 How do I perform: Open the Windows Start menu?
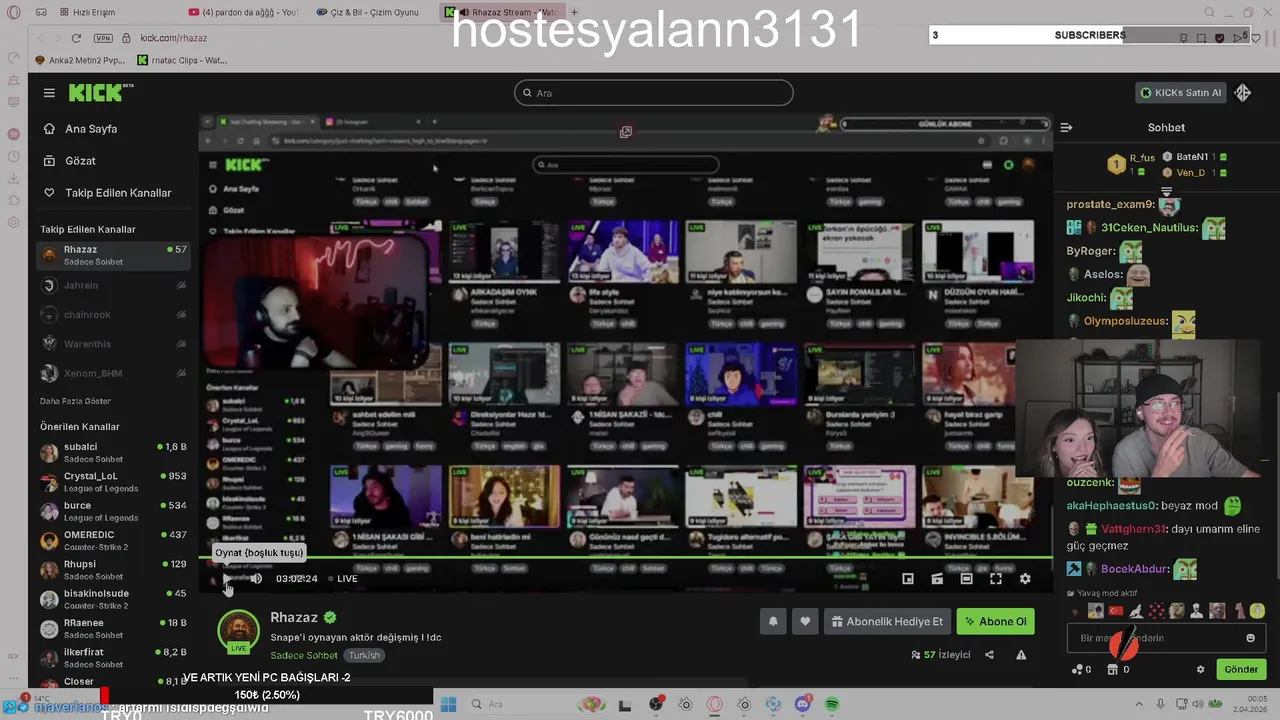pyautogui.click(x=448, y=705)
